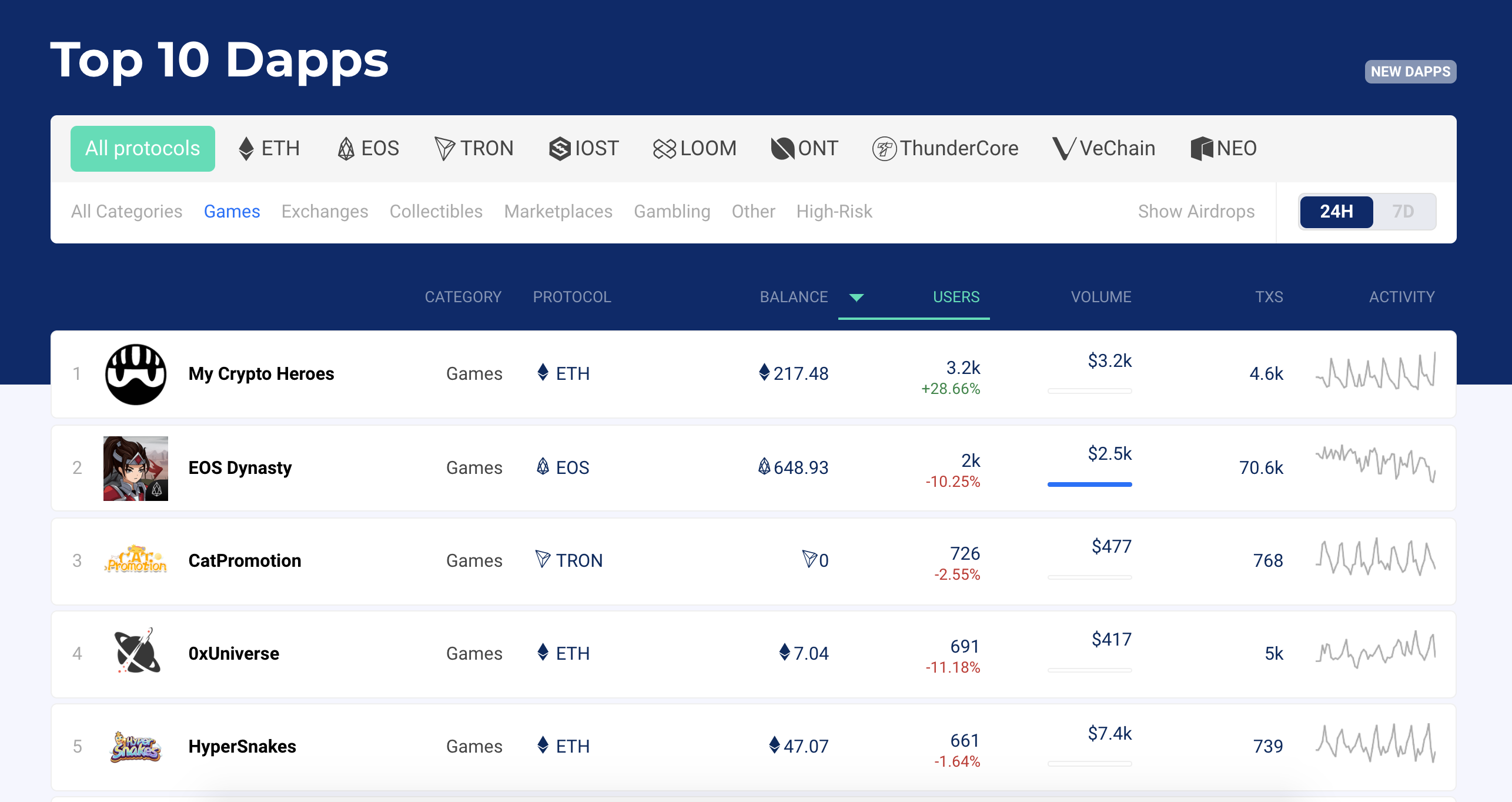The image size is (1512, 802).
Task: Select the ETH protocol filter
Action: point(269,148)
